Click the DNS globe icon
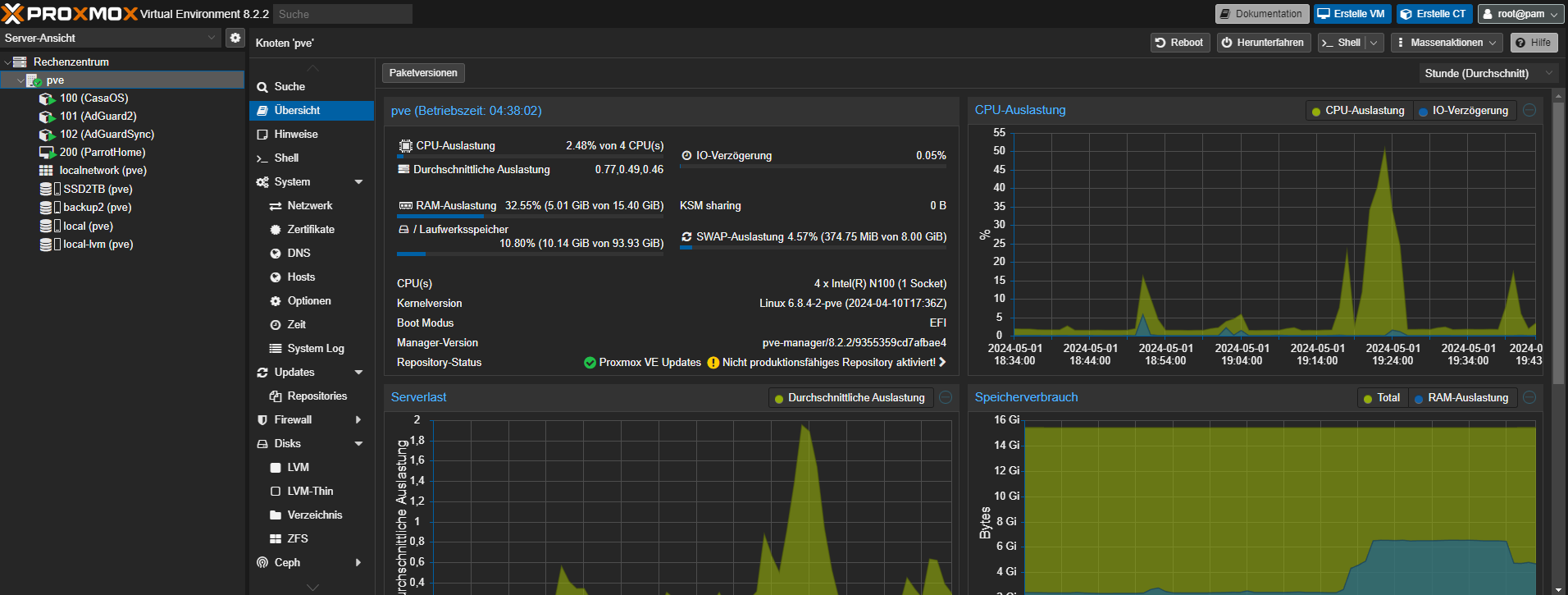Image resolution: width=1568 pixels, height=595 pixels. pos(276,254)
